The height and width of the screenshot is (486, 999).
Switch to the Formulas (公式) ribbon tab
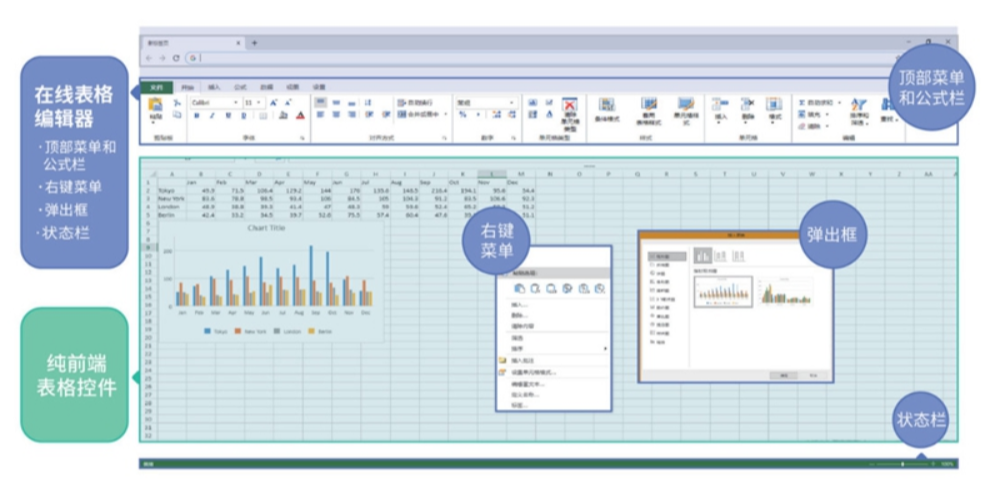(x=240, y=87)
